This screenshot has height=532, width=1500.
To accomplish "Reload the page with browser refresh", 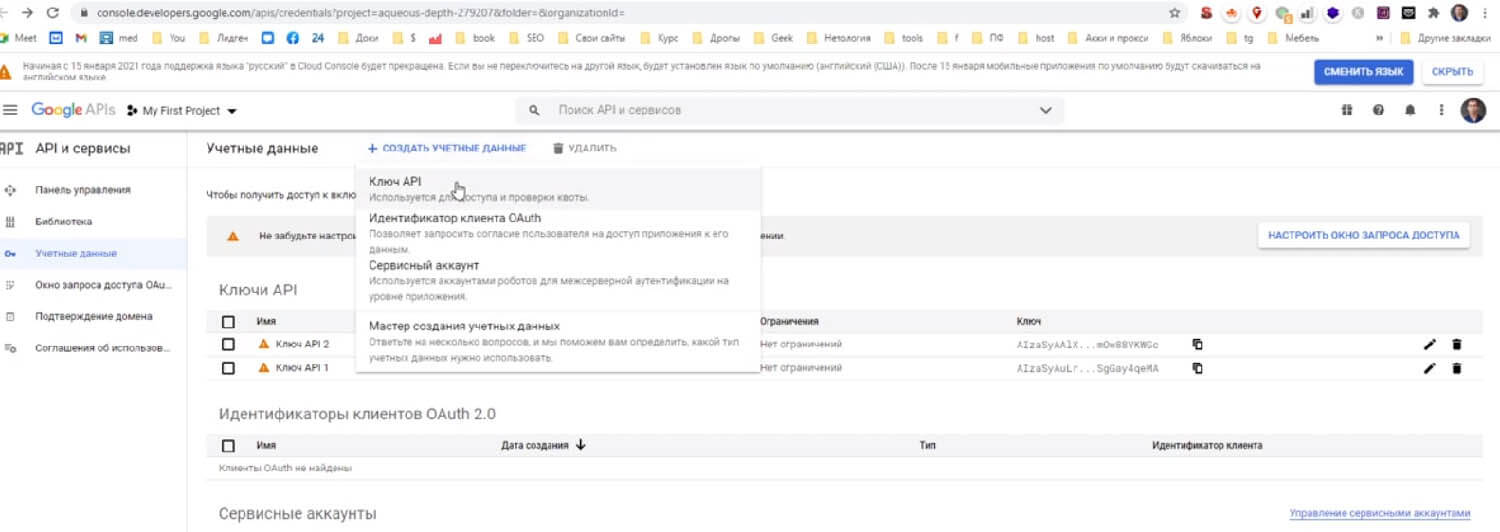I will [x=53, y=13].
